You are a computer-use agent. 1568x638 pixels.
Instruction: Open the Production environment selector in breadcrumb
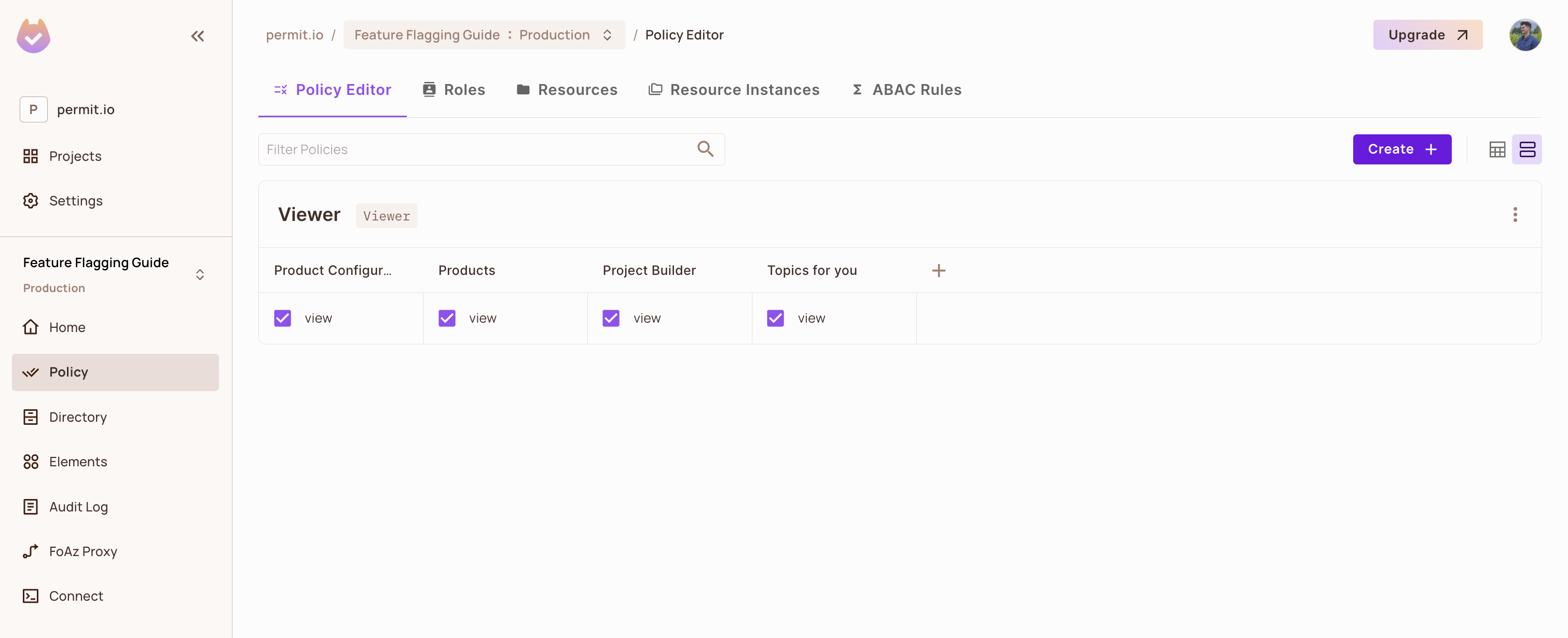(x=607, y=35)
